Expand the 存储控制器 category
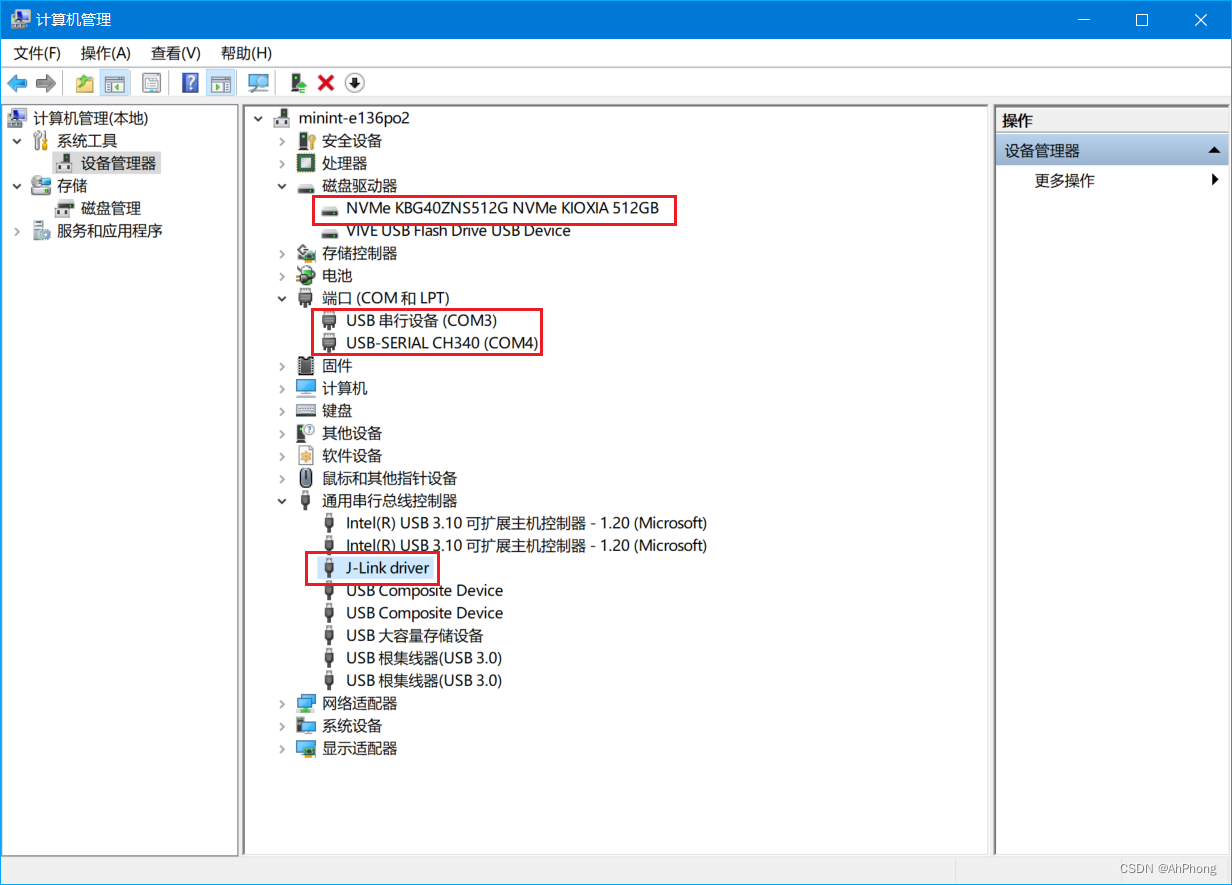 coord(283,253)
